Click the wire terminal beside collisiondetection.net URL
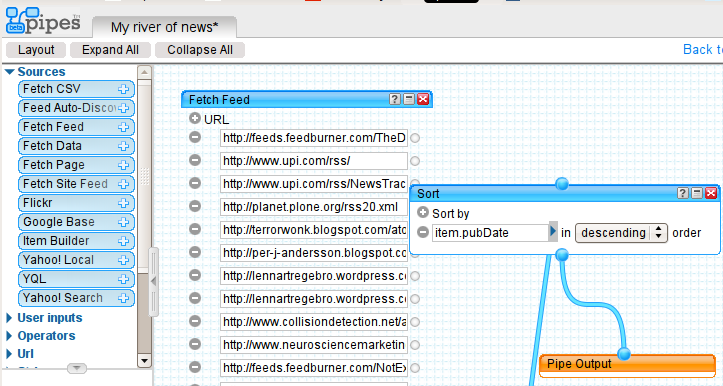This screenshot has width=723, height=386. pyautogui.click(x=415, y=322)
